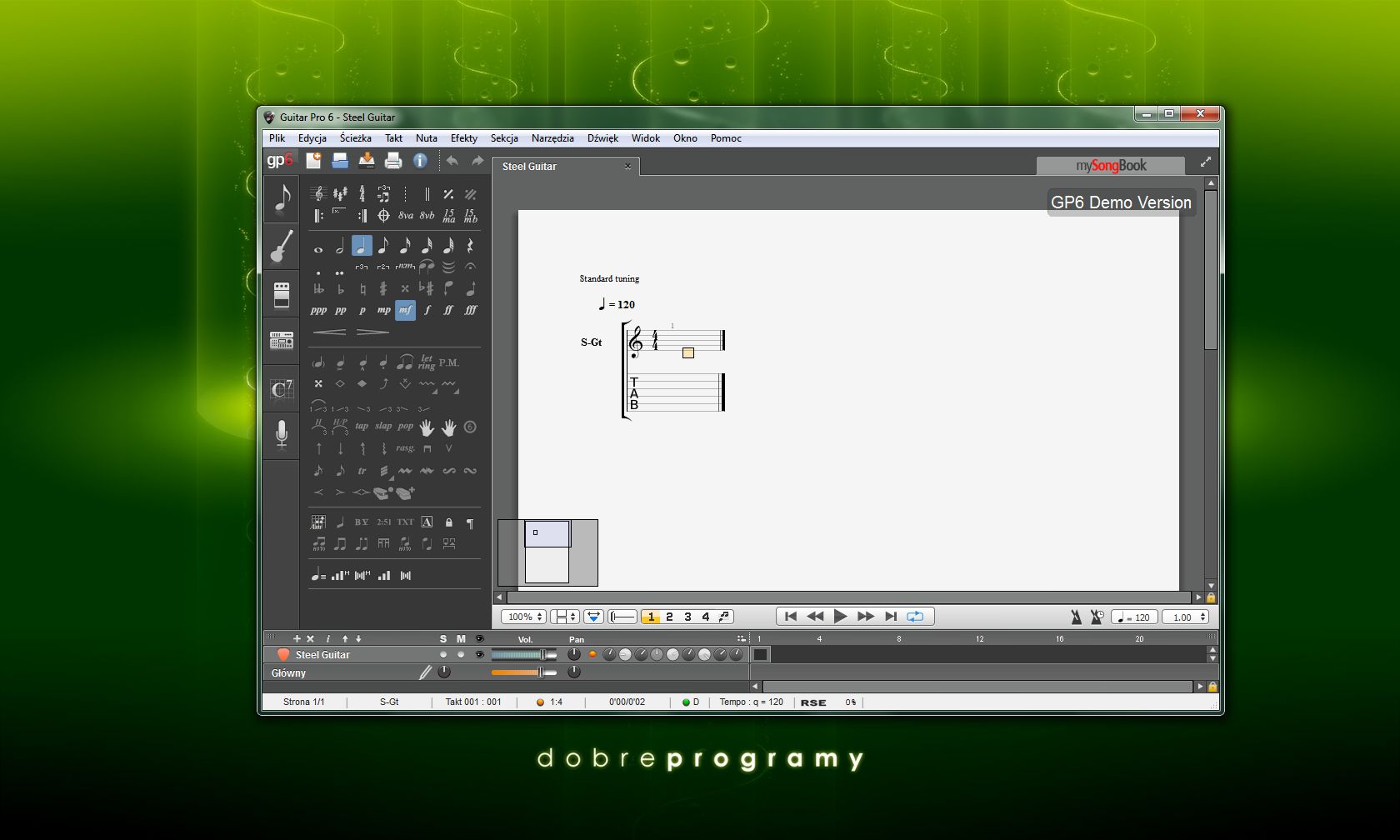Apply the slap technique
The height and width of the screenshot is (840, 1400).
point(383,426)
